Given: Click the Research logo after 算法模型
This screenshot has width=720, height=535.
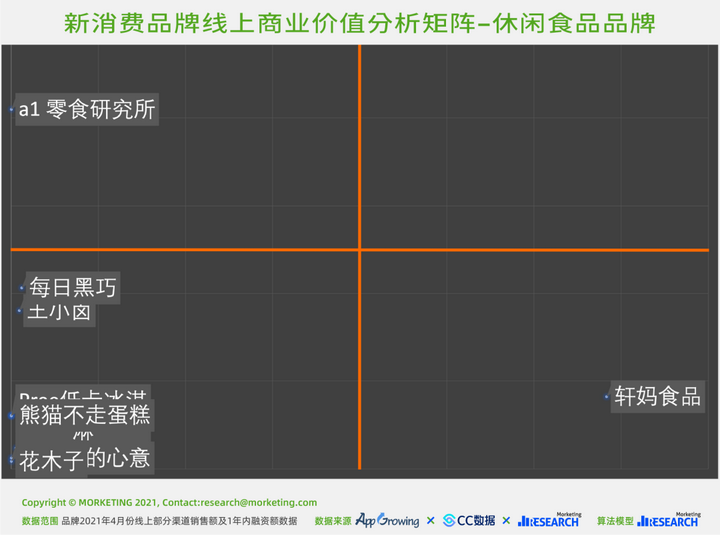Looking at the screenshot, I should [x=669, y=520].
